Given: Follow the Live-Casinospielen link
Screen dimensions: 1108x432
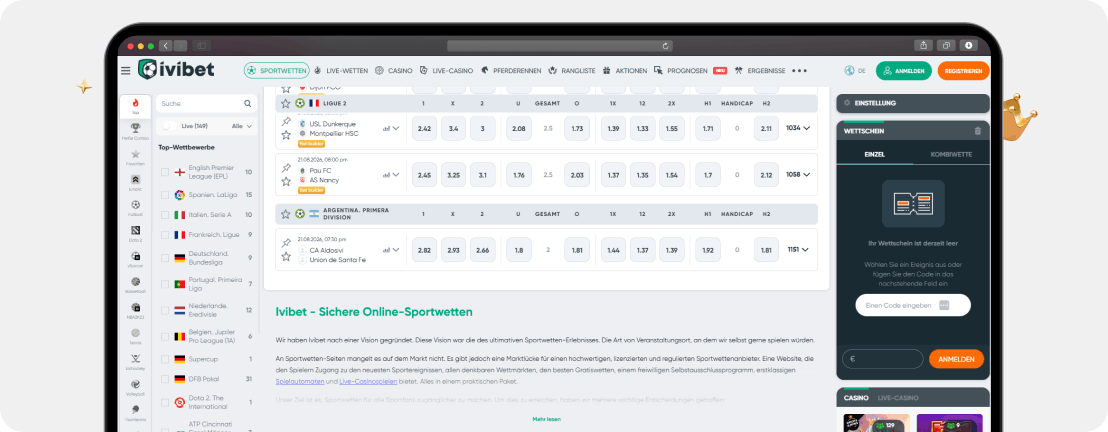Looking at the screenshot, I should coord(370,381).
